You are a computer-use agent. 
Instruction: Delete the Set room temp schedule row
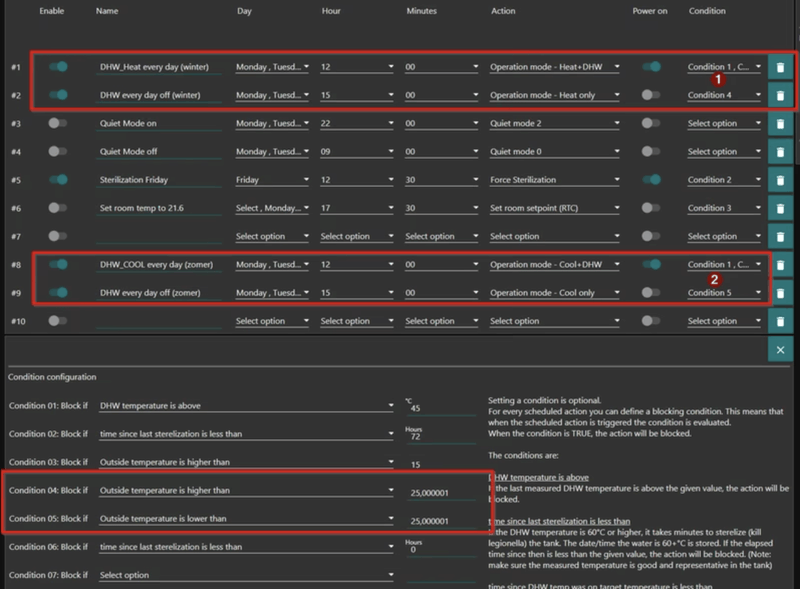780,208
